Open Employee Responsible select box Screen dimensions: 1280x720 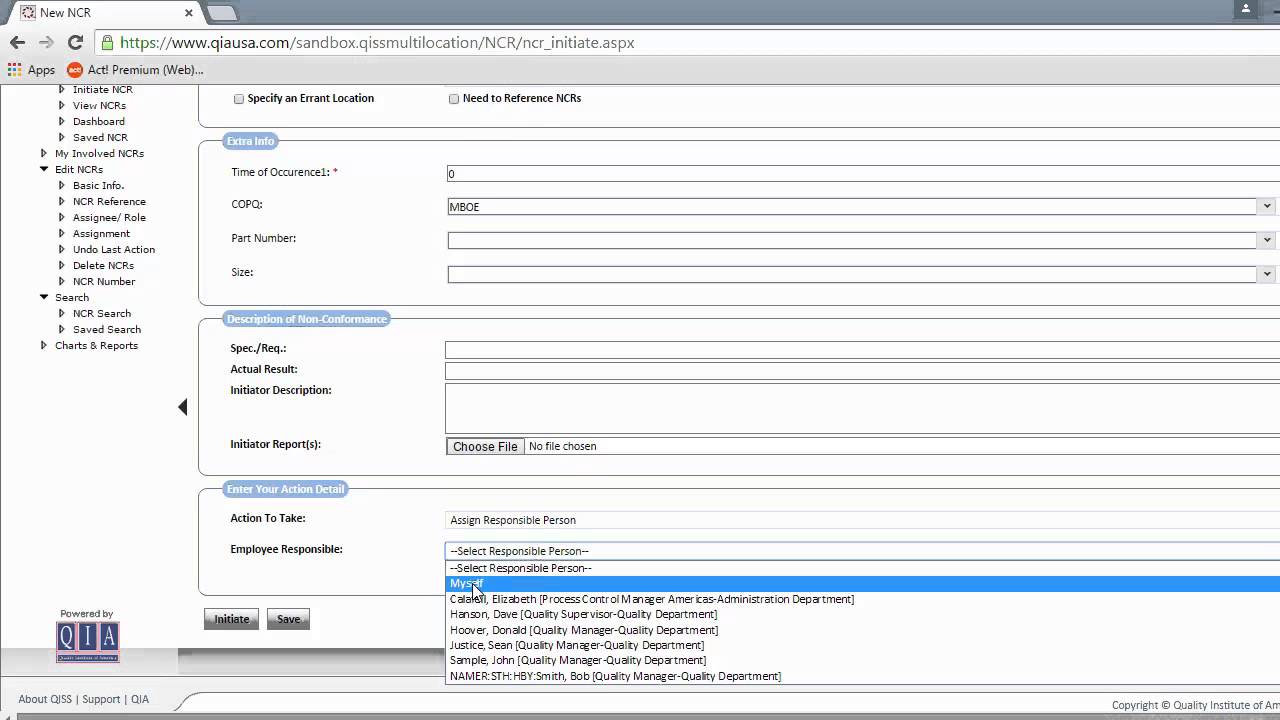(862, 551)
